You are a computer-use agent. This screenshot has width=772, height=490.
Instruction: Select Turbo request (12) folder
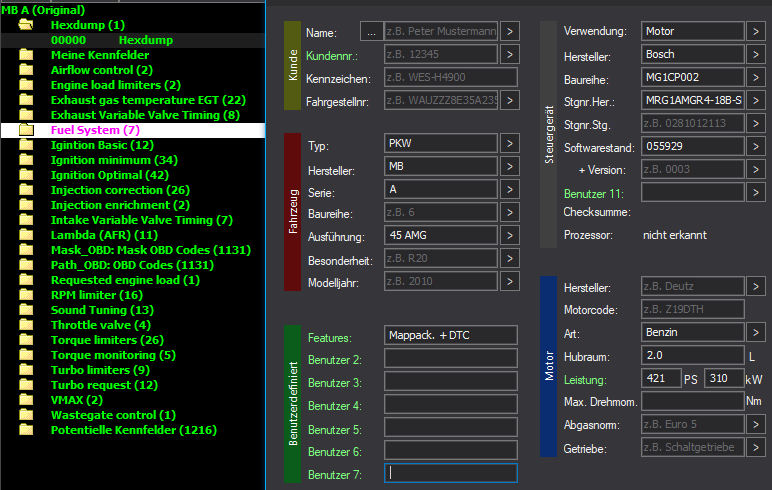click(104, 385)
